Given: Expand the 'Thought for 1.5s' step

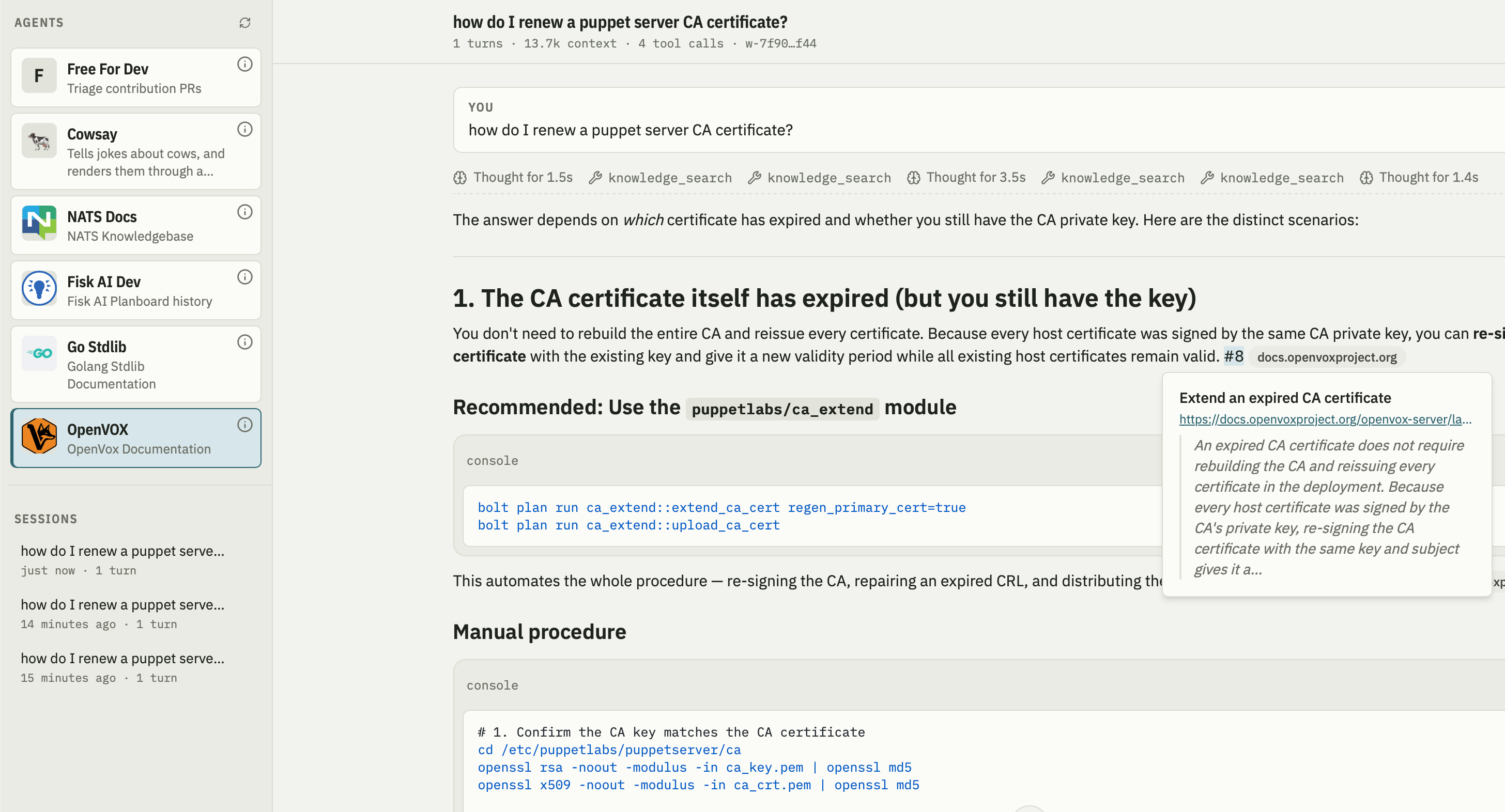Looking at the screenshot, I should pos(513,178).
